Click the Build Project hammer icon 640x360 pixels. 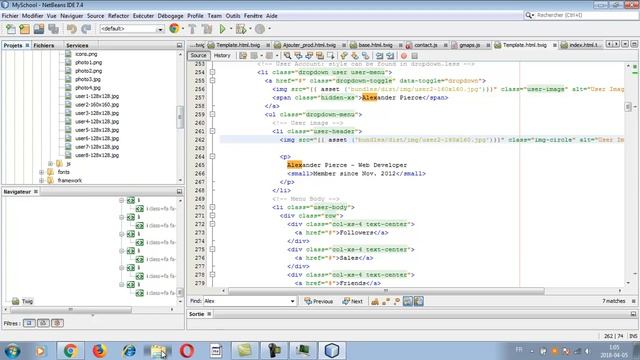coord(192,29)
